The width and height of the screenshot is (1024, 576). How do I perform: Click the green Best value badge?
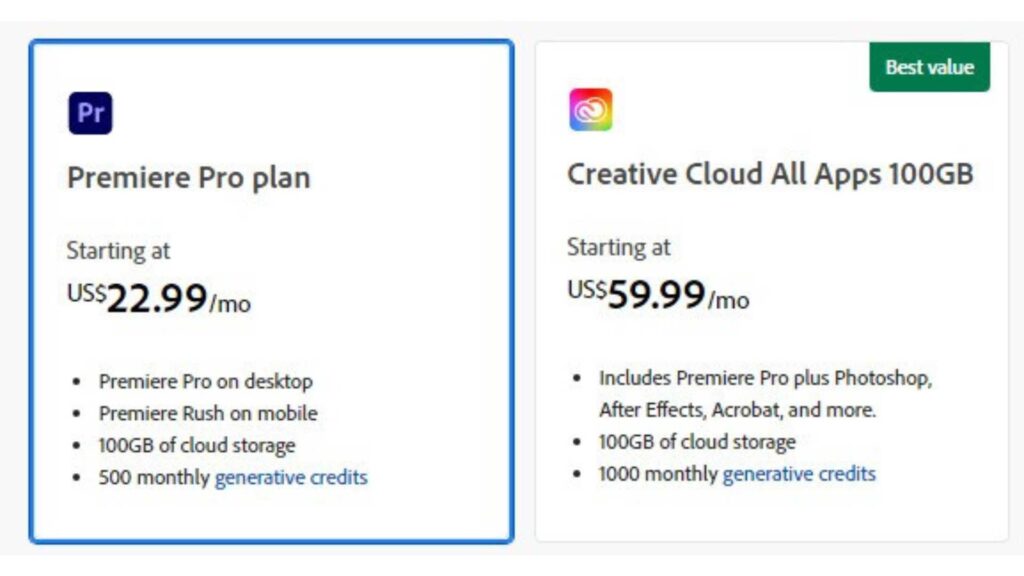click(x=929, y=68)
